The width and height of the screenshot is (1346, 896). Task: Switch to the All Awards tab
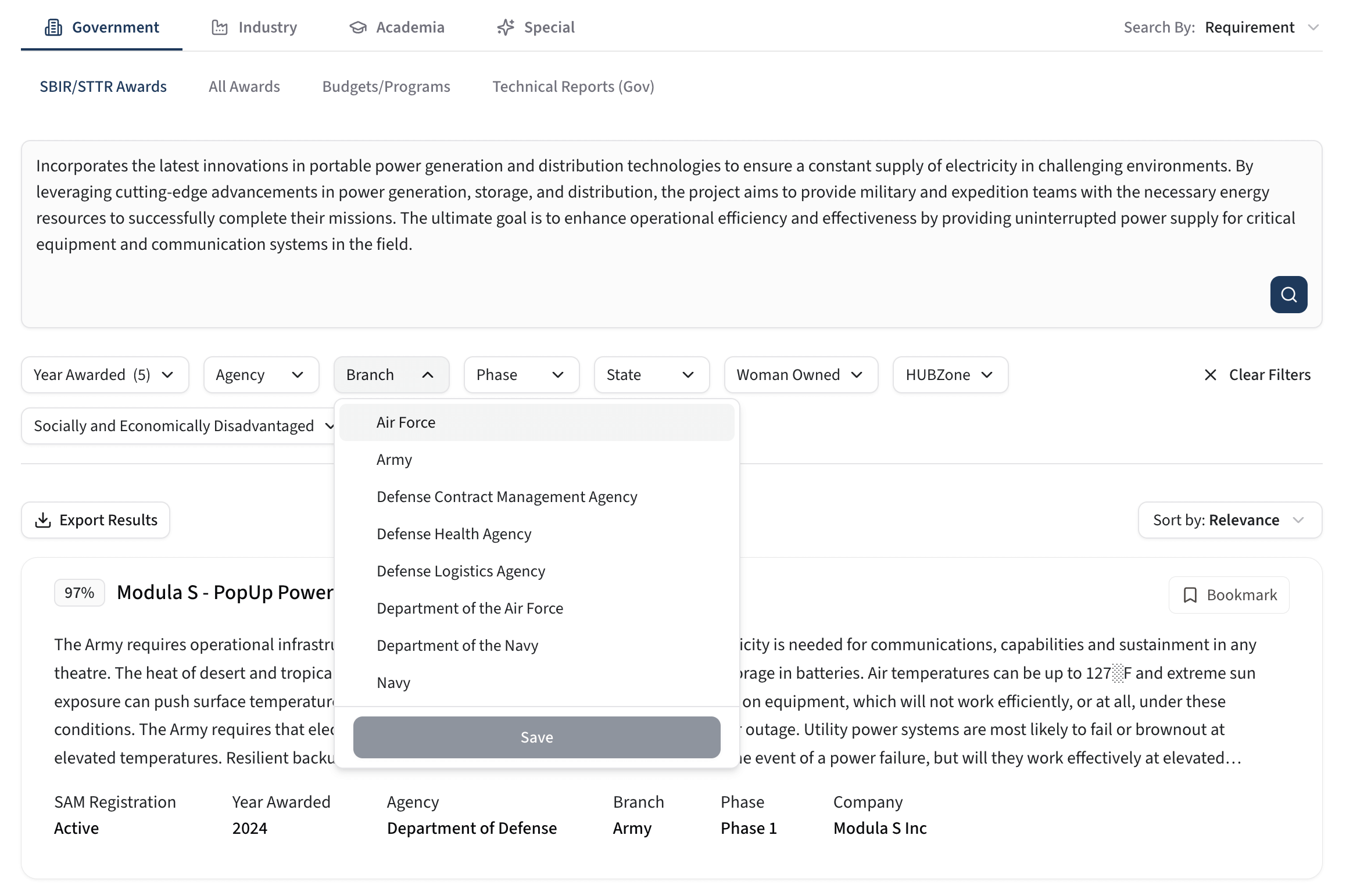244,87
